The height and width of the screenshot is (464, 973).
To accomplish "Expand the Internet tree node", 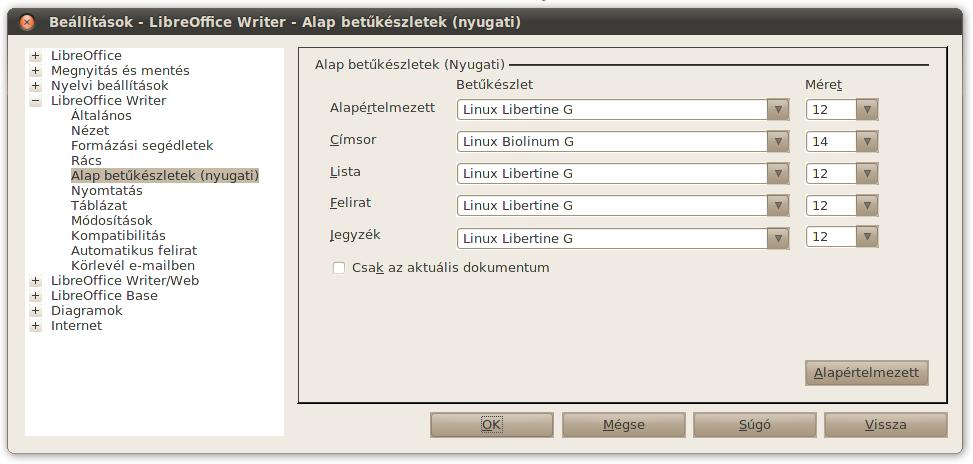I will click(35, 326).
